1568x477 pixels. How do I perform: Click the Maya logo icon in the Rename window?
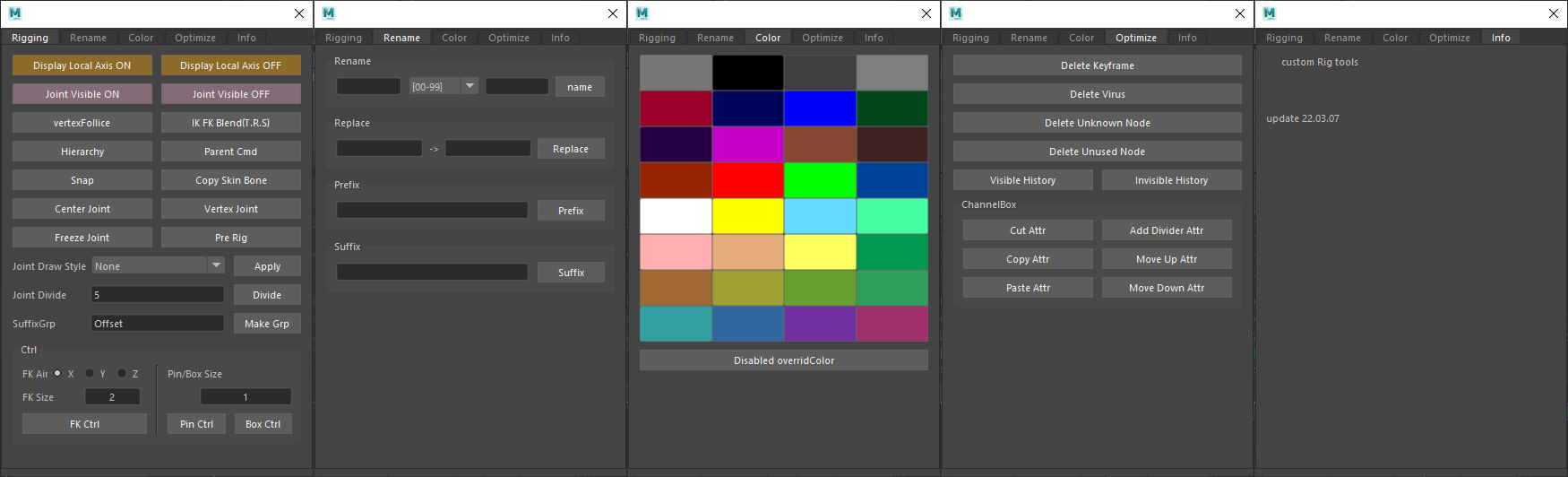(x=329, y=13)
